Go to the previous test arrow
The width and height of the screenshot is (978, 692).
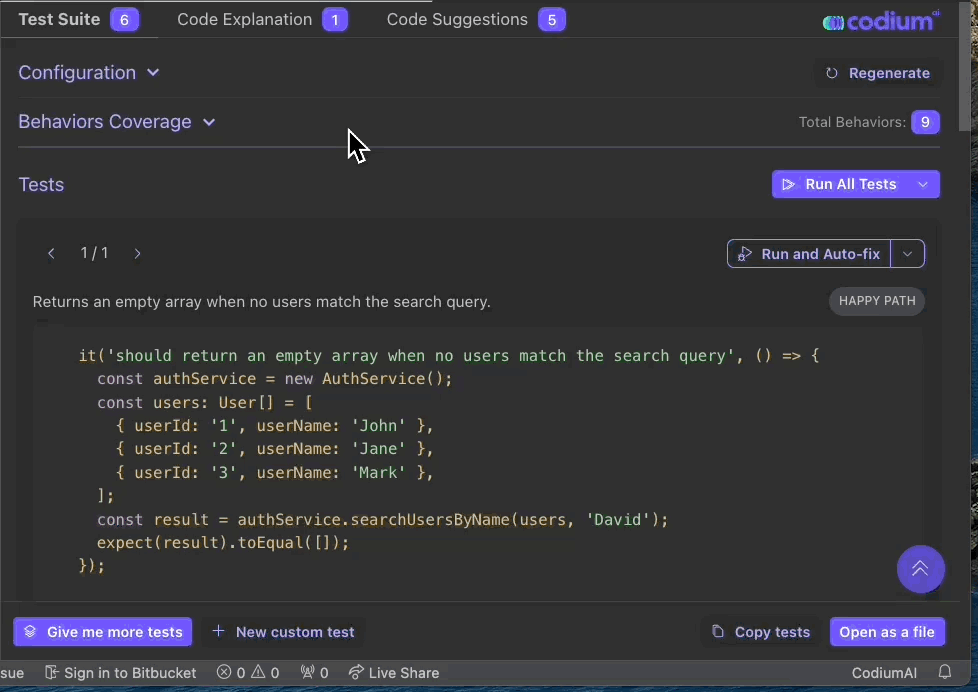click(x=52, y=254)
